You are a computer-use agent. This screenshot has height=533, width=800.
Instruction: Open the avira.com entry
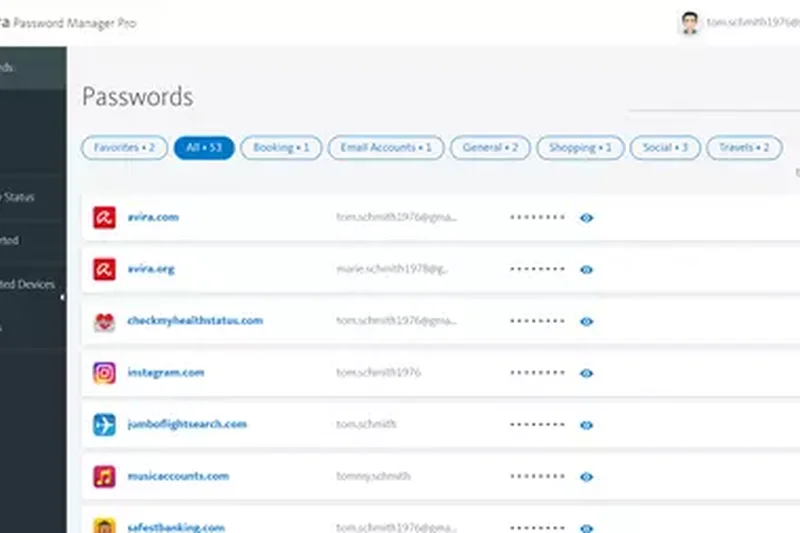[x=153, y=217]
